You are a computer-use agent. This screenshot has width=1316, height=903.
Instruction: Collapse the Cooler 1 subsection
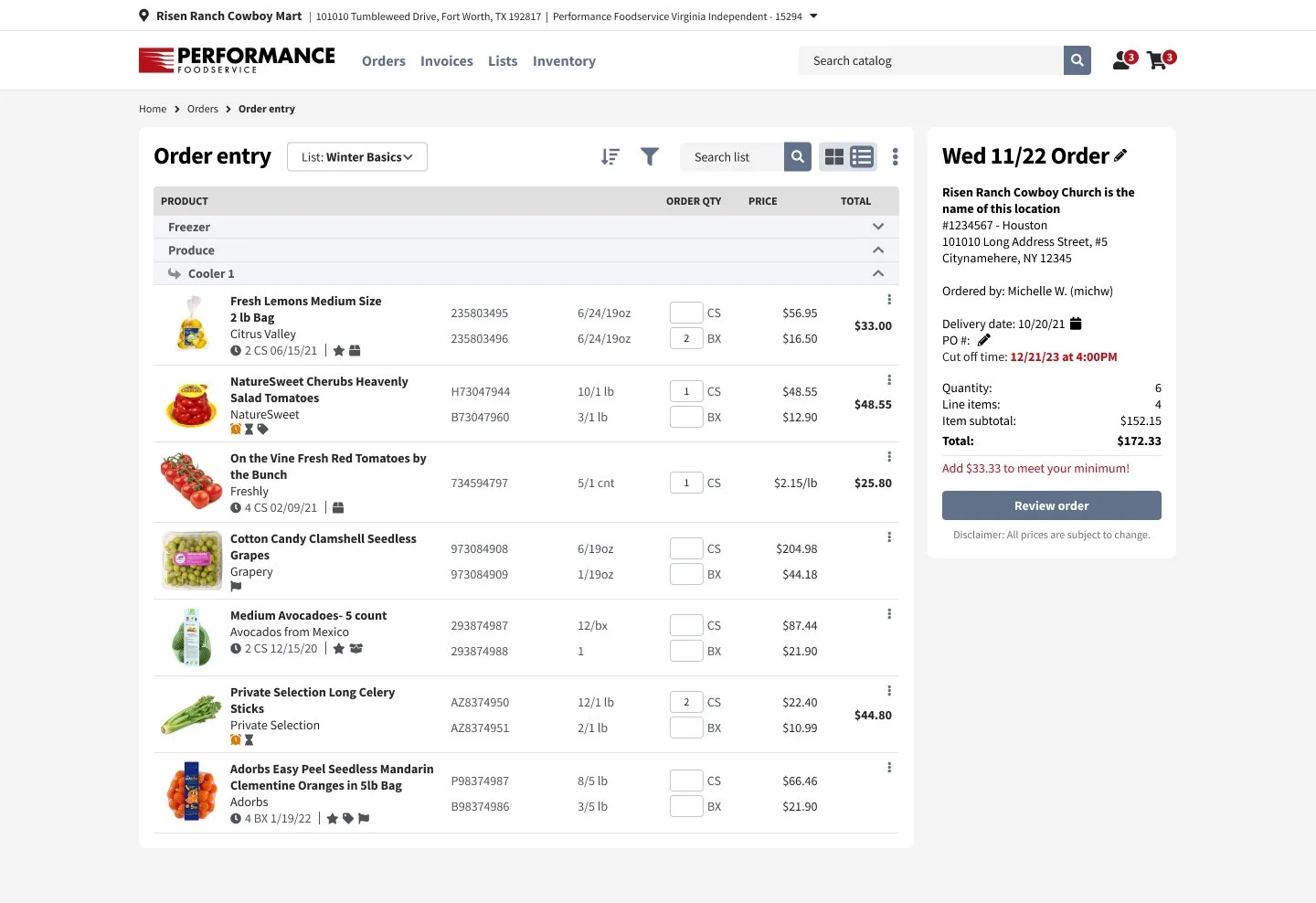pos(878,273)
